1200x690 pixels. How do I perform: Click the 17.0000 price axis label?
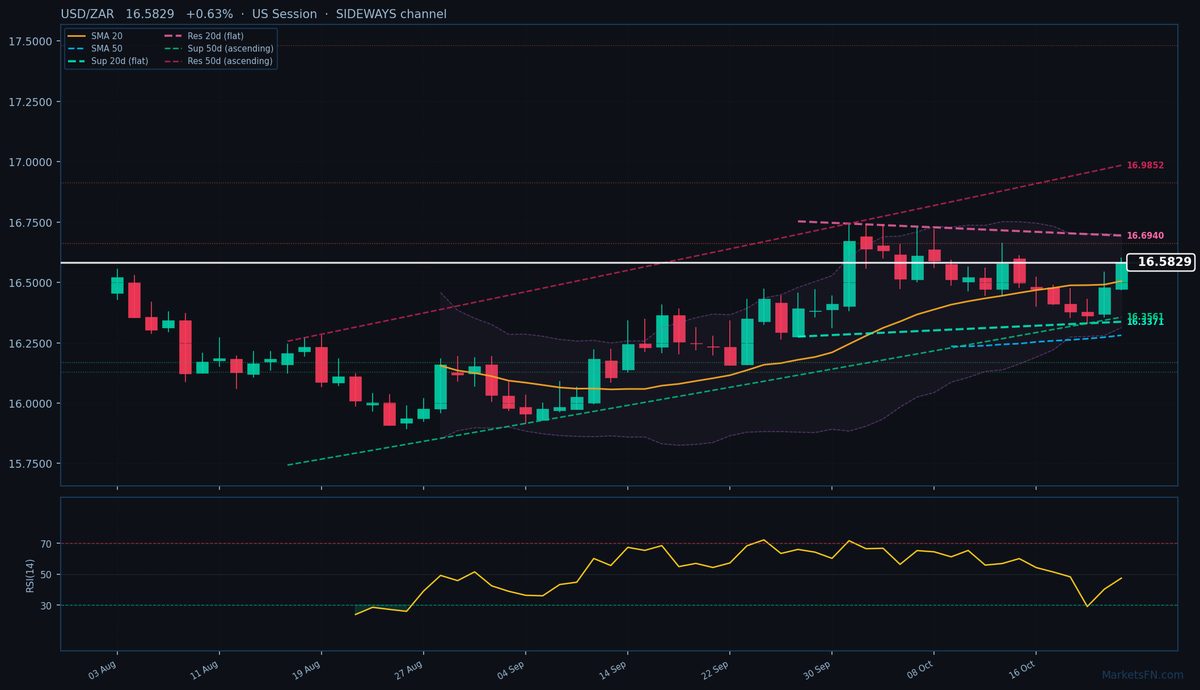30,162
